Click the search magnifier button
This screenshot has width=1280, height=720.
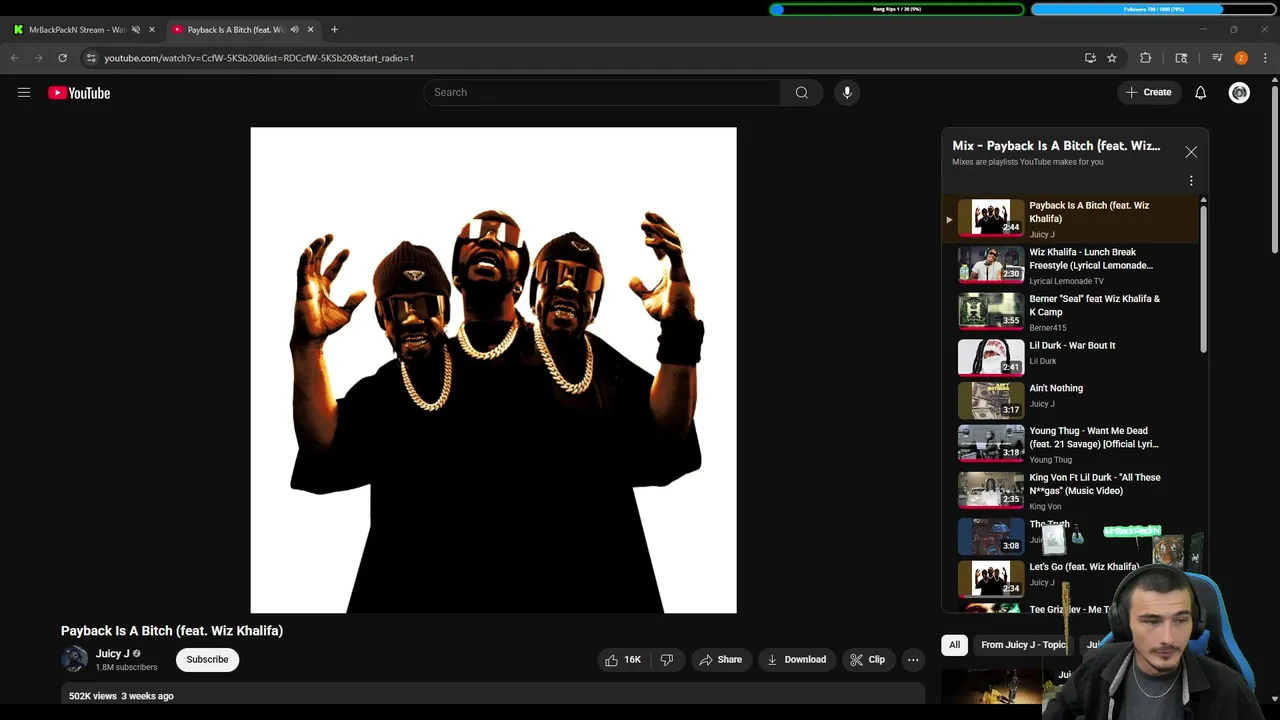click(x=801, y=92)
